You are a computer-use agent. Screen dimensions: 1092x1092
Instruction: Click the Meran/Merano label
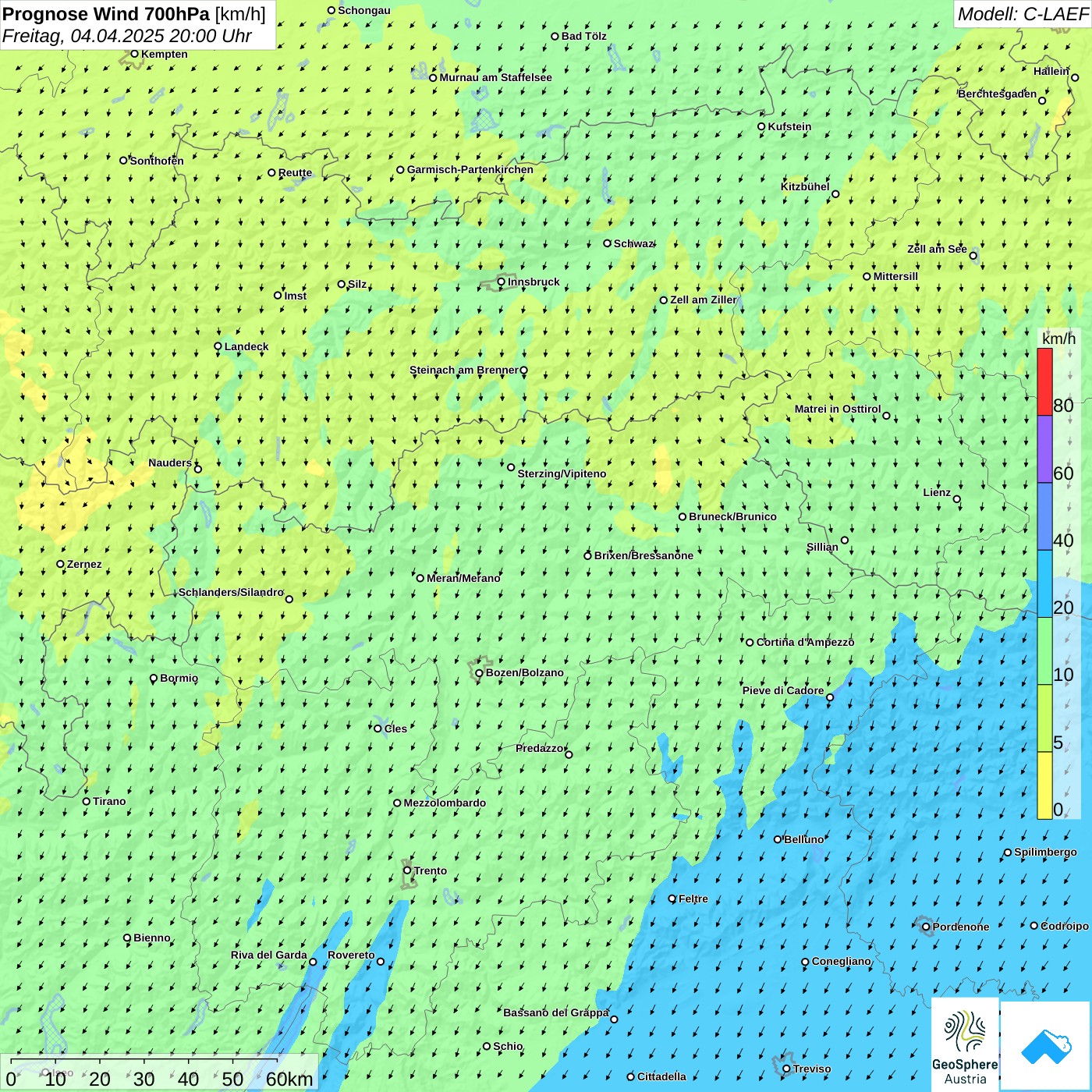coord(463,578)
